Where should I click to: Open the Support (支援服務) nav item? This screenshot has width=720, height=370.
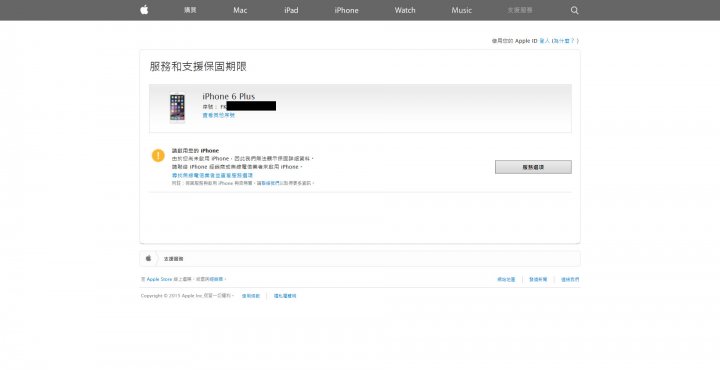point(520,10)
